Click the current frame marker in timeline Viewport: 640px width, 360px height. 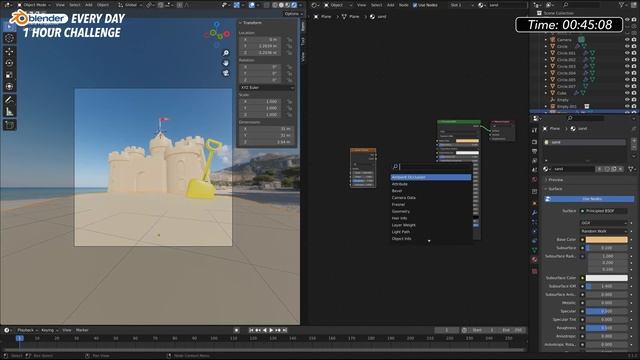point(19,338)
